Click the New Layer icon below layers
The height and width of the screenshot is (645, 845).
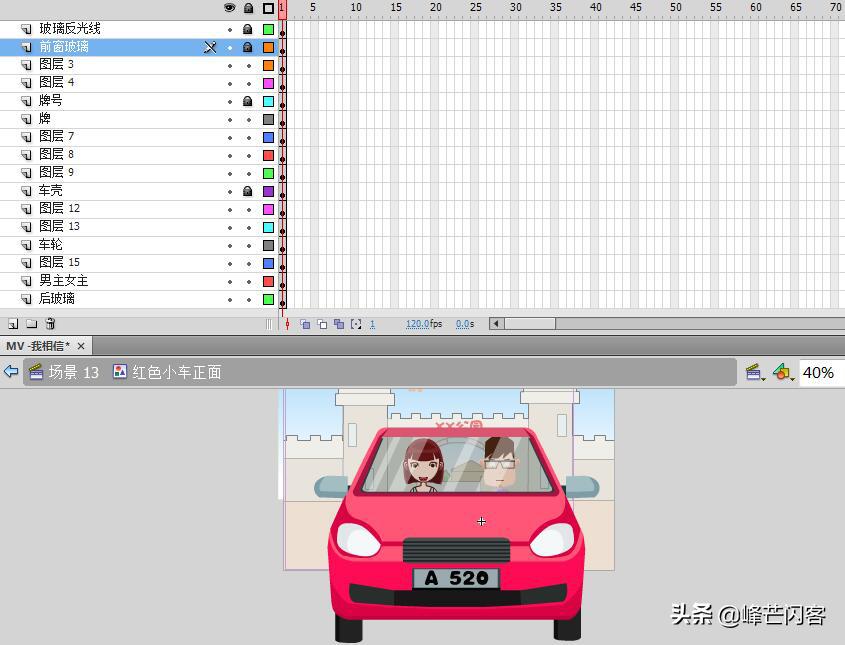point(13,324)
